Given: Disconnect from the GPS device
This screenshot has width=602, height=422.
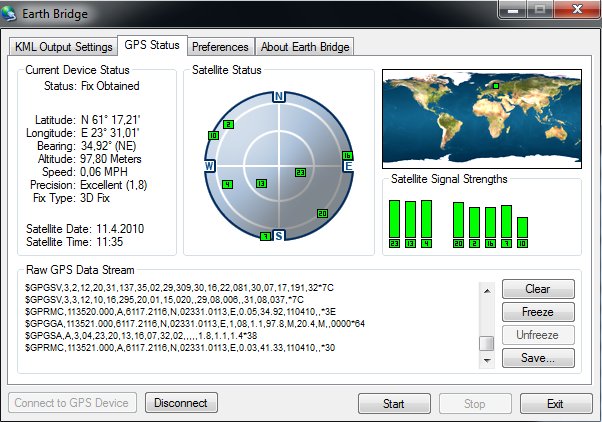Looking at the screenshot, I should (181, 403).
